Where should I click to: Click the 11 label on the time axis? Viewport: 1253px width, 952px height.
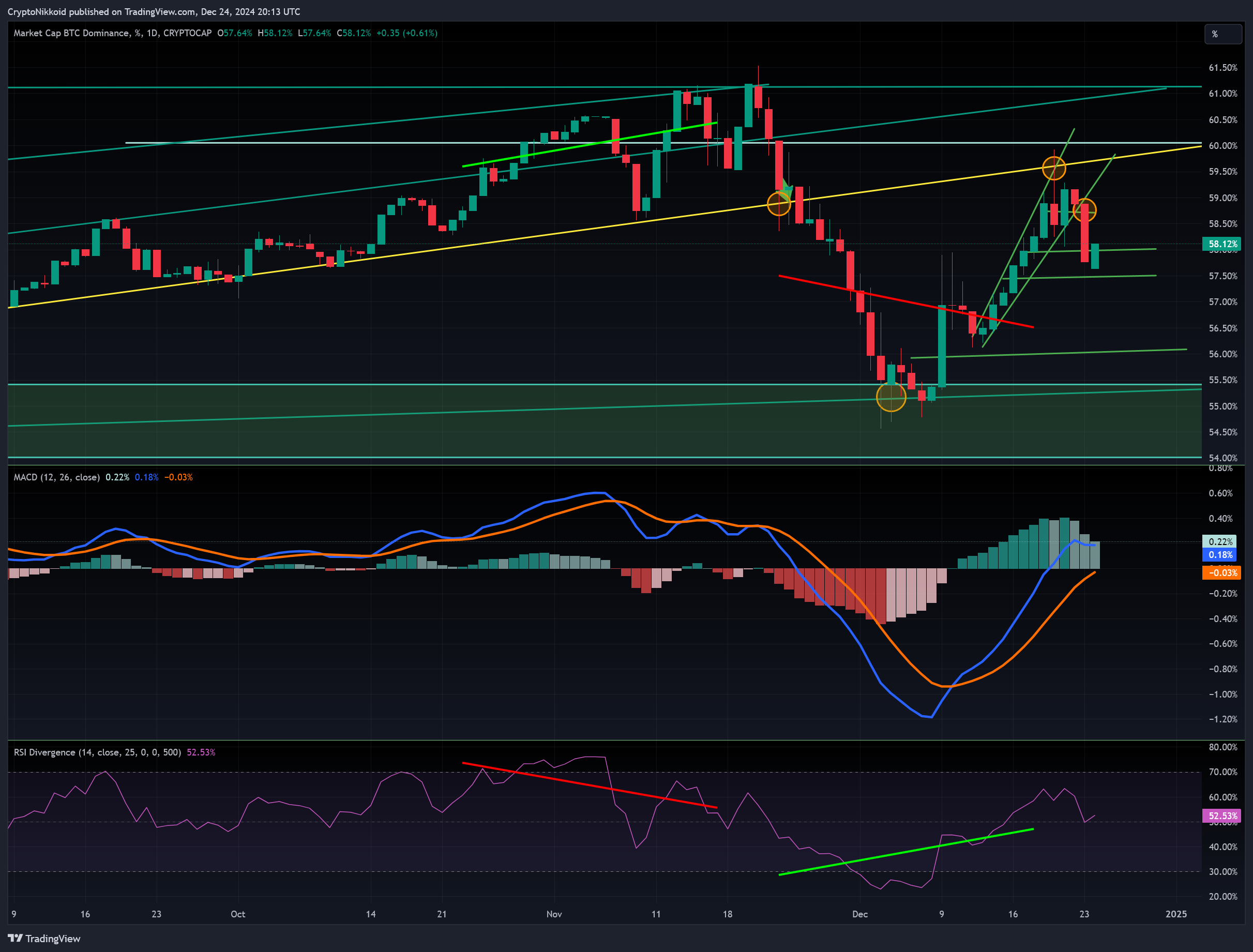coord(656,914)
